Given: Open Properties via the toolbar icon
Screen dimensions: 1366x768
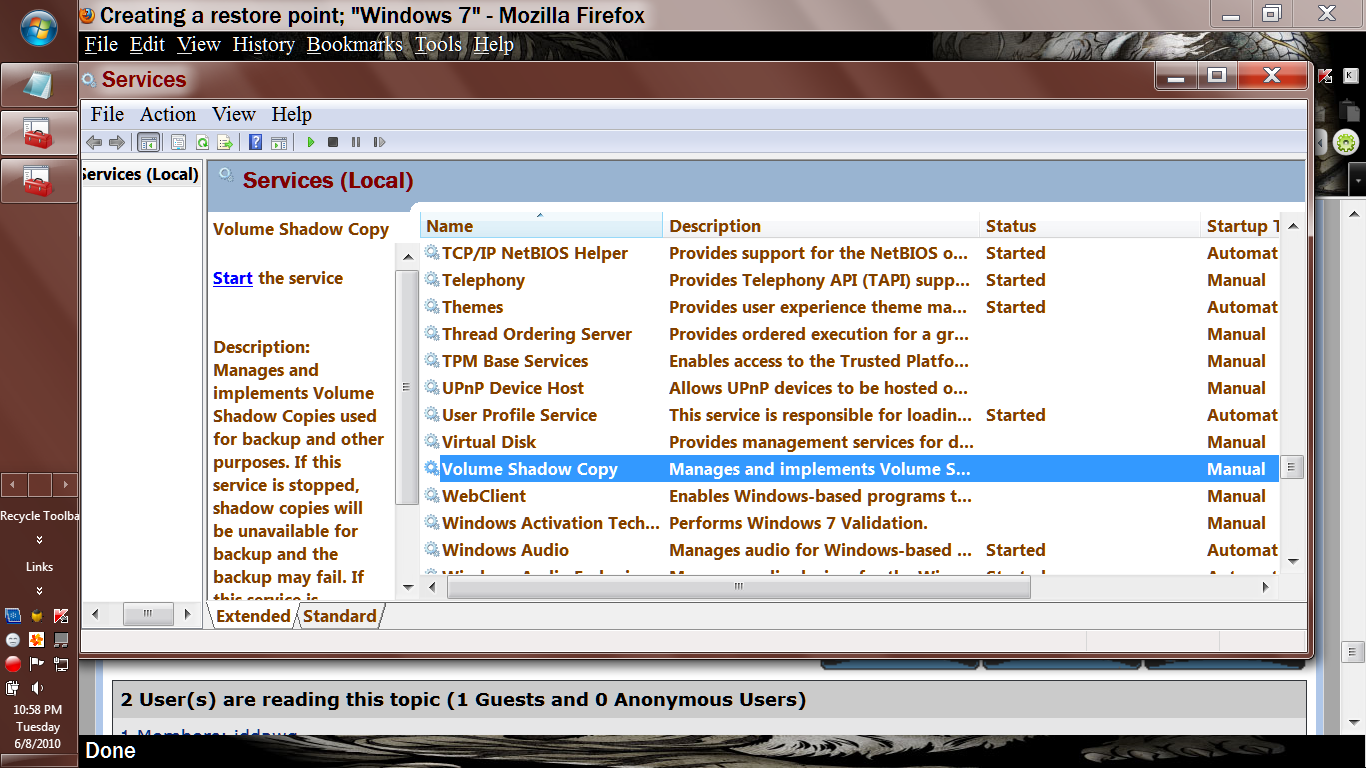Looking at the screenshot, I should (x=178, y=142).
